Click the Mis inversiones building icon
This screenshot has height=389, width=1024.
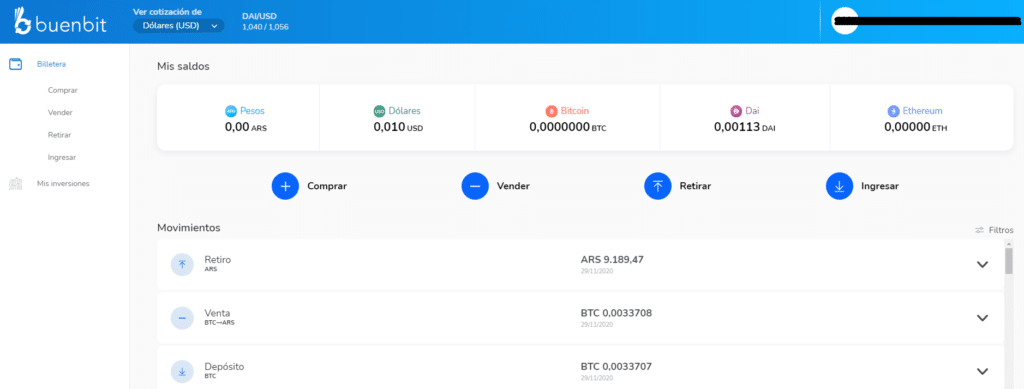click(x=16, y=183)
